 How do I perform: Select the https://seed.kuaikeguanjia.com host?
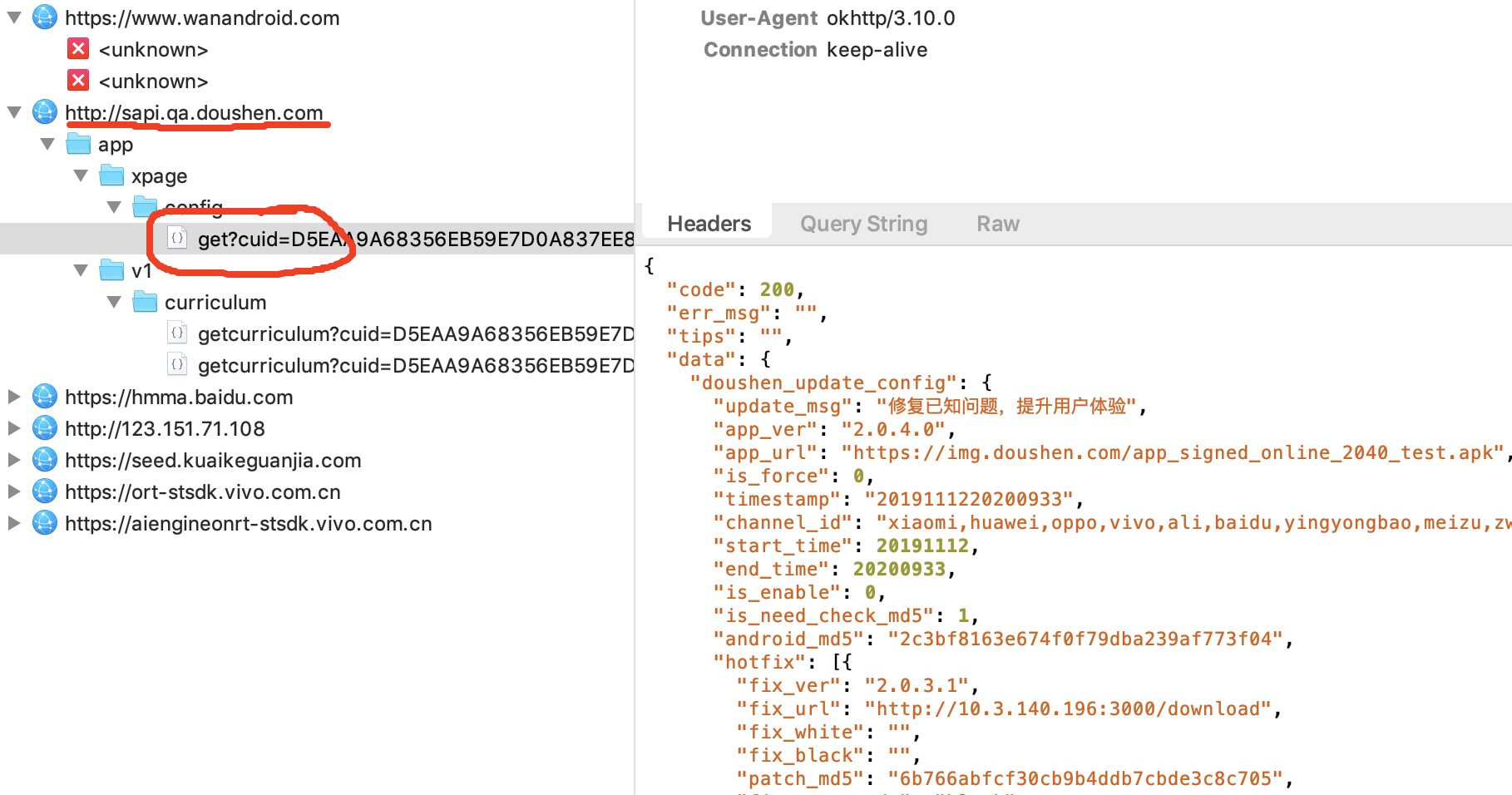point(213,461)
